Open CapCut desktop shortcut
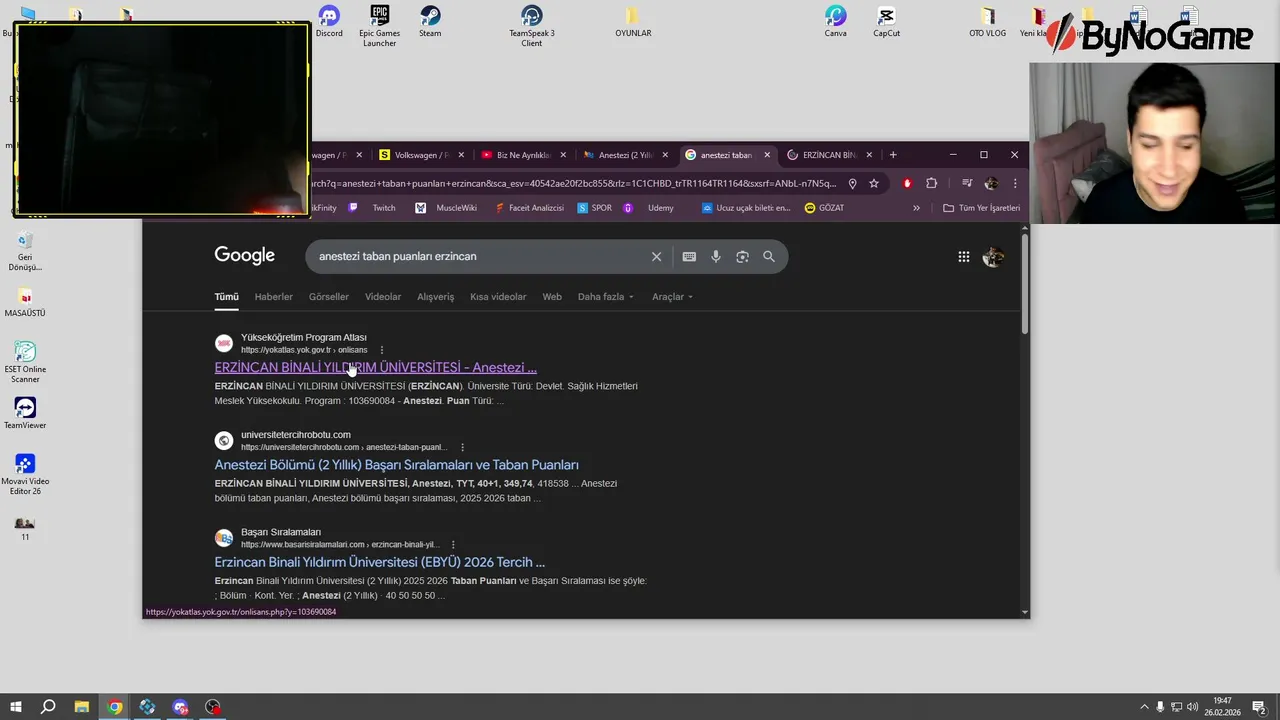Image resolution: width=1280 pixels, height=720 pixels. (886, 21)
